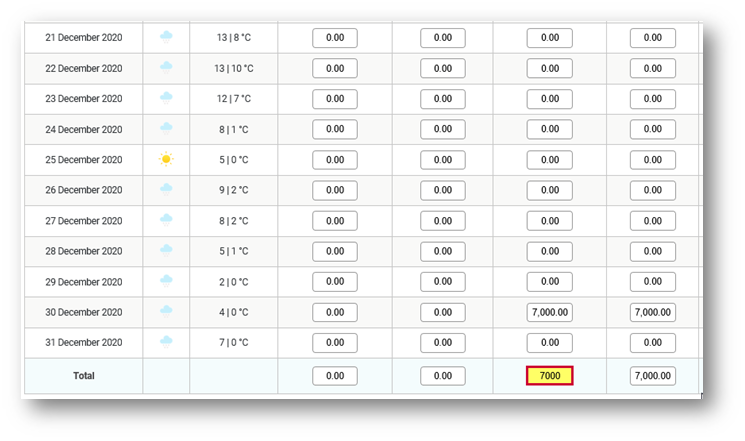Screen dimensions: 745x441
Task: Click the 7,000.00 field in the Total row
Action: 653,375
